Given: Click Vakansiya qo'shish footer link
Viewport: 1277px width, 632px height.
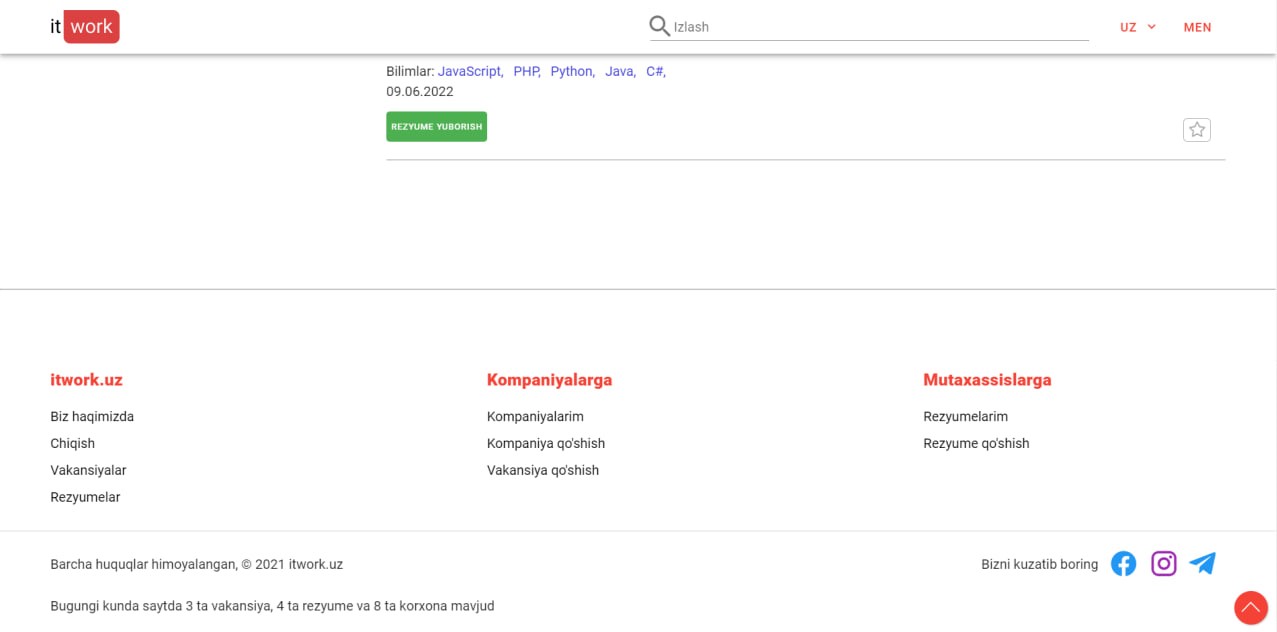Looking at the screenshot, I should (542, 470).
